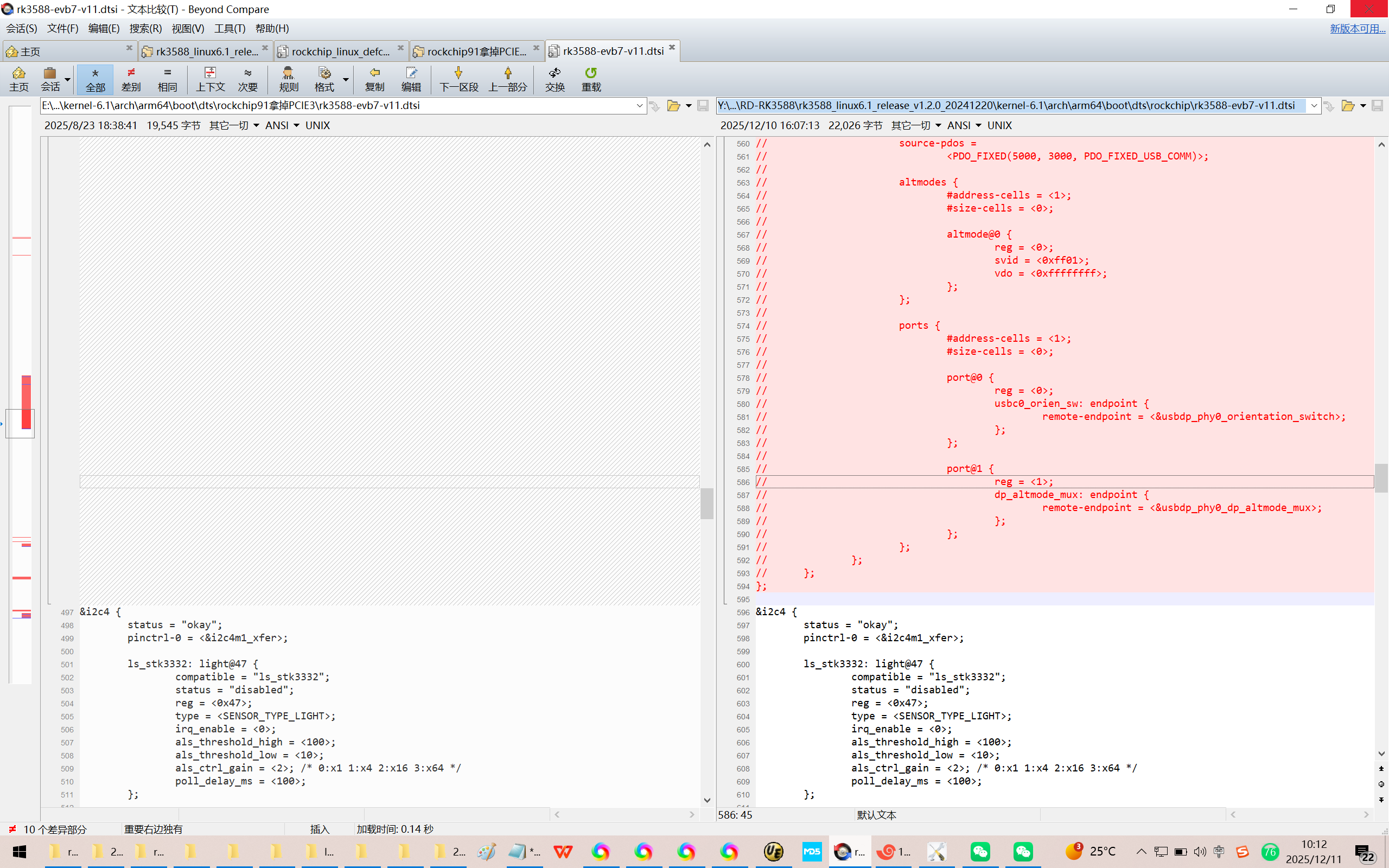Click the Swap (交换) sides icon
The image size is (1389, 868).
(555, 79)
